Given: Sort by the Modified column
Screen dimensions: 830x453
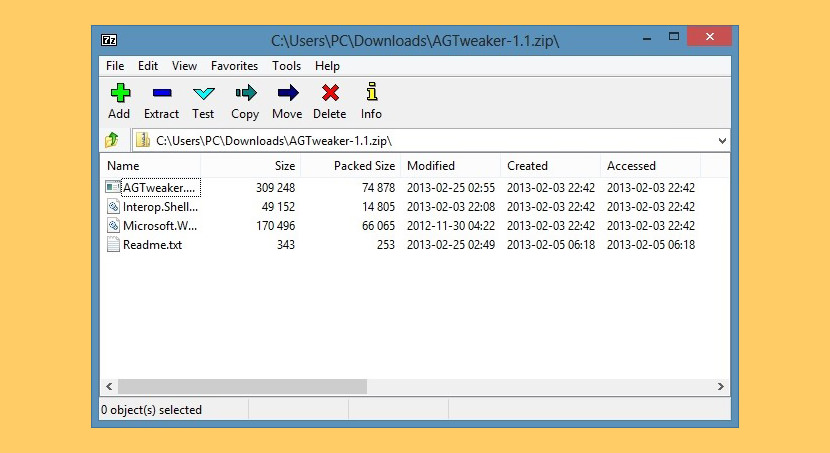Looking at the screenshot, I should point(450,166).
